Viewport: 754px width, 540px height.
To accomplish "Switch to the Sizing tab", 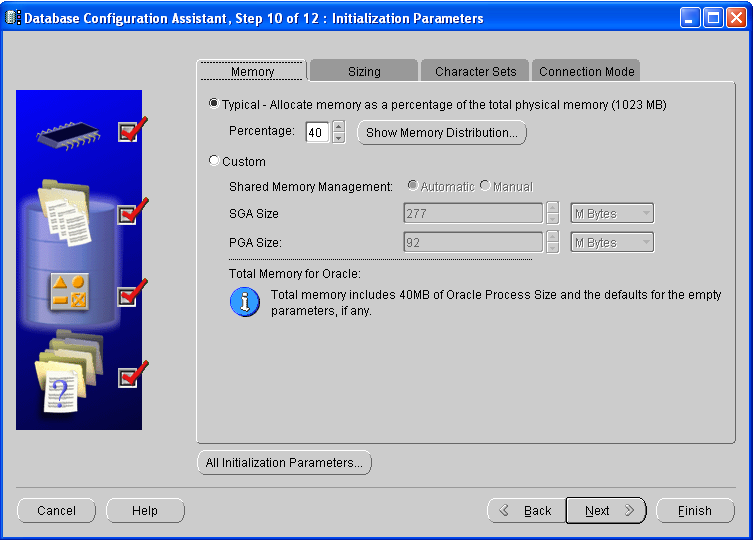I will pyautogui.click(x=364, y=72).
